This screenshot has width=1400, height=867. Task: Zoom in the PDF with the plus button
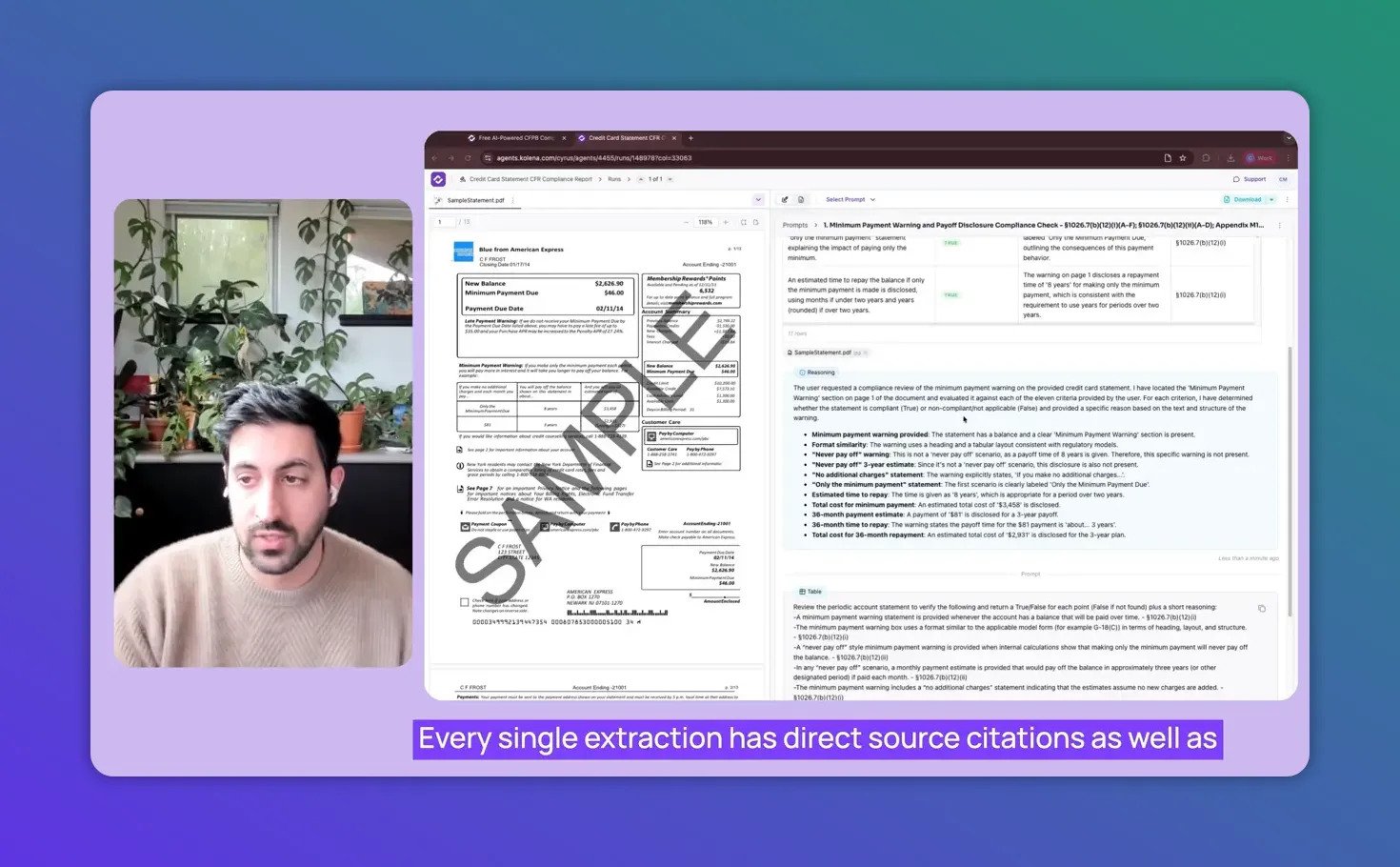point(726,222)
